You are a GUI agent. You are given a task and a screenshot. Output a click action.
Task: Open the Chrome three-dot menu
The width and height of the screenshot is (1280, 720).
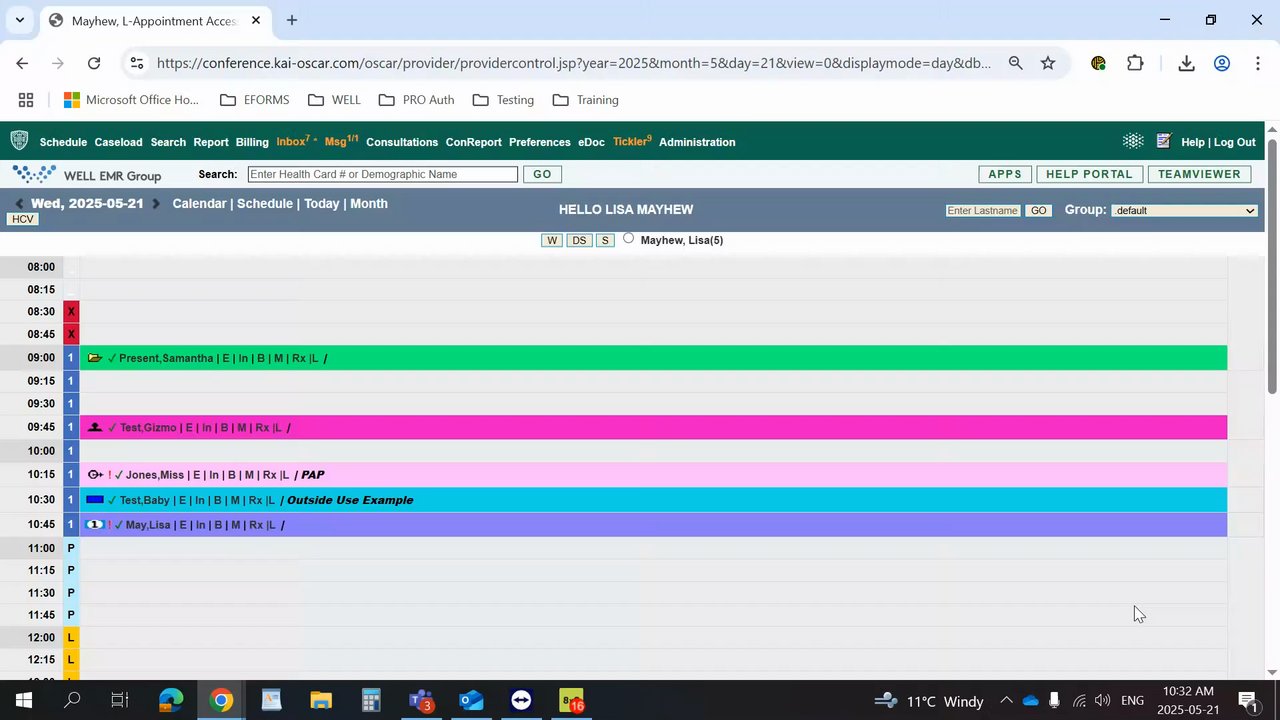(x=1257, y=63)
